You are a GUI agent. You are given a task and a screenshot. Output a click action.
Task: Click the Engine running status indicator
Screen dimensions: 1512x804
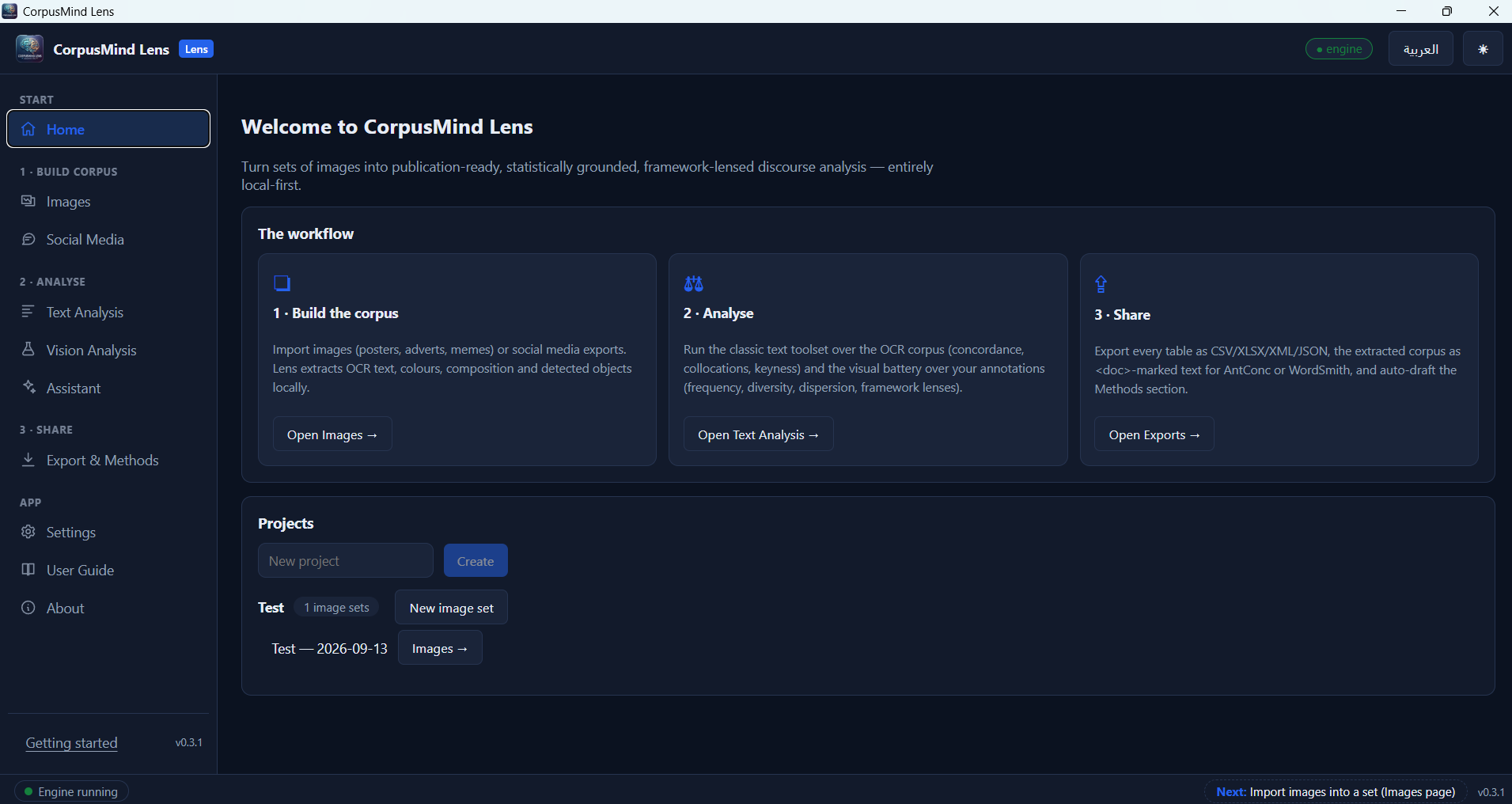(x=71, y=791)
